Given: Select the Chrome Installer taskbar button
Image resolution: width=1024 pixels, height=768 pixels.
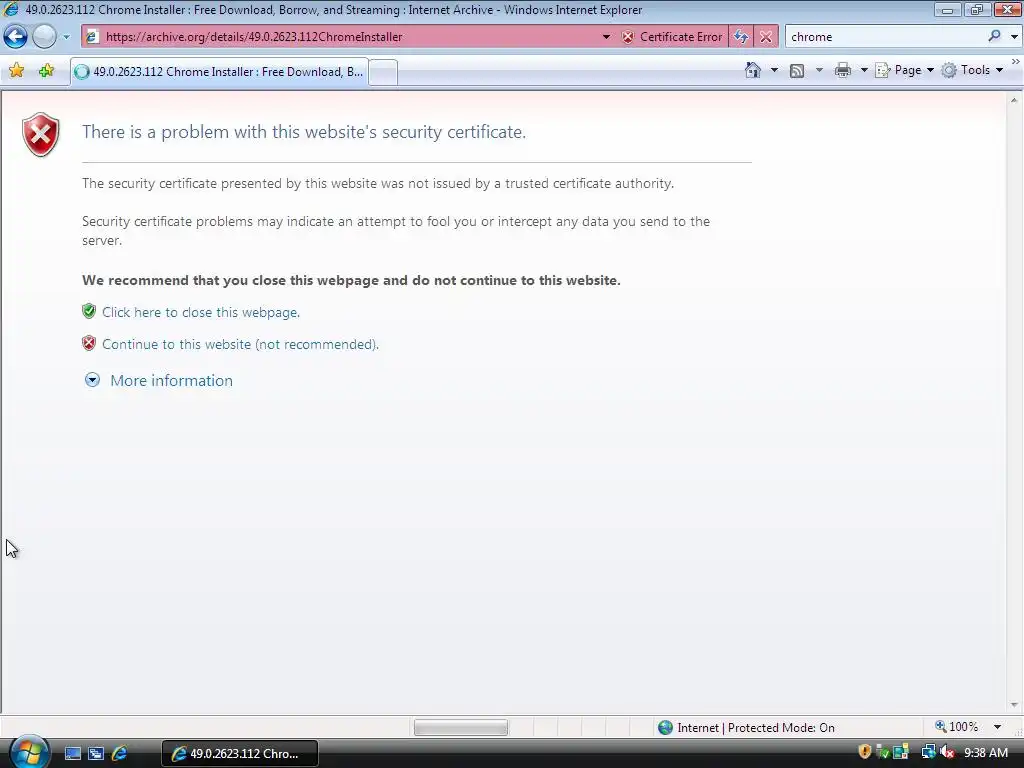Looking at the screenshot, I should pyautogui.click(x=240, y=754).
